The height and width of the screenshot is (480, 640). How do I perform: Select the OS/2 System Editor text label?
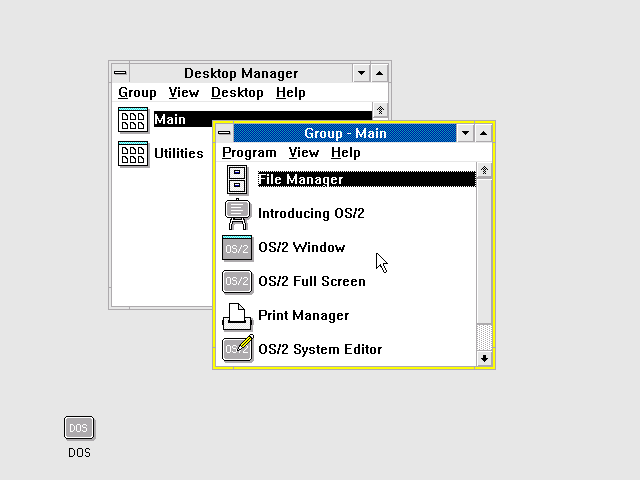pos(320,349)
